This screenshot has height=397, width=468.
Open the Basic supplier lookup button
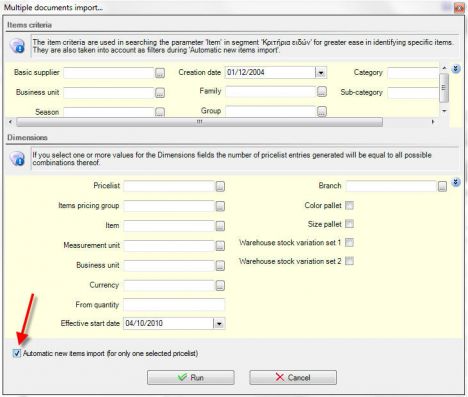pyautogui.click(x=160, y=73)
